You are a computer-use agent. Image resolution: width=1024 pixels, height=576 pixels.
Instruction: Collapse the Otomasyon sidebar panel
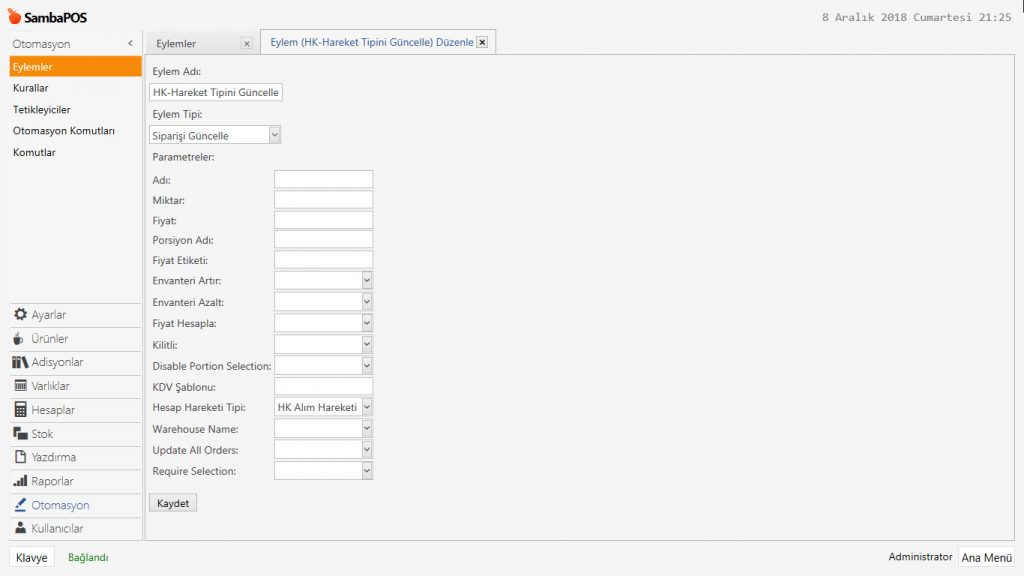pos(130,44)
